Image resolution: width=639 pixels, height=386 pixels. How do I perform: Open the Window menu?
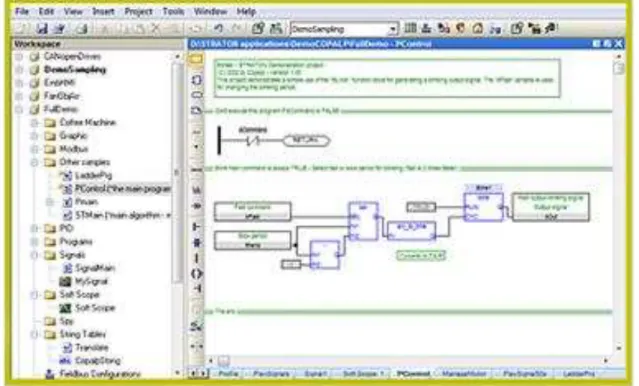[x=210, y=11]
